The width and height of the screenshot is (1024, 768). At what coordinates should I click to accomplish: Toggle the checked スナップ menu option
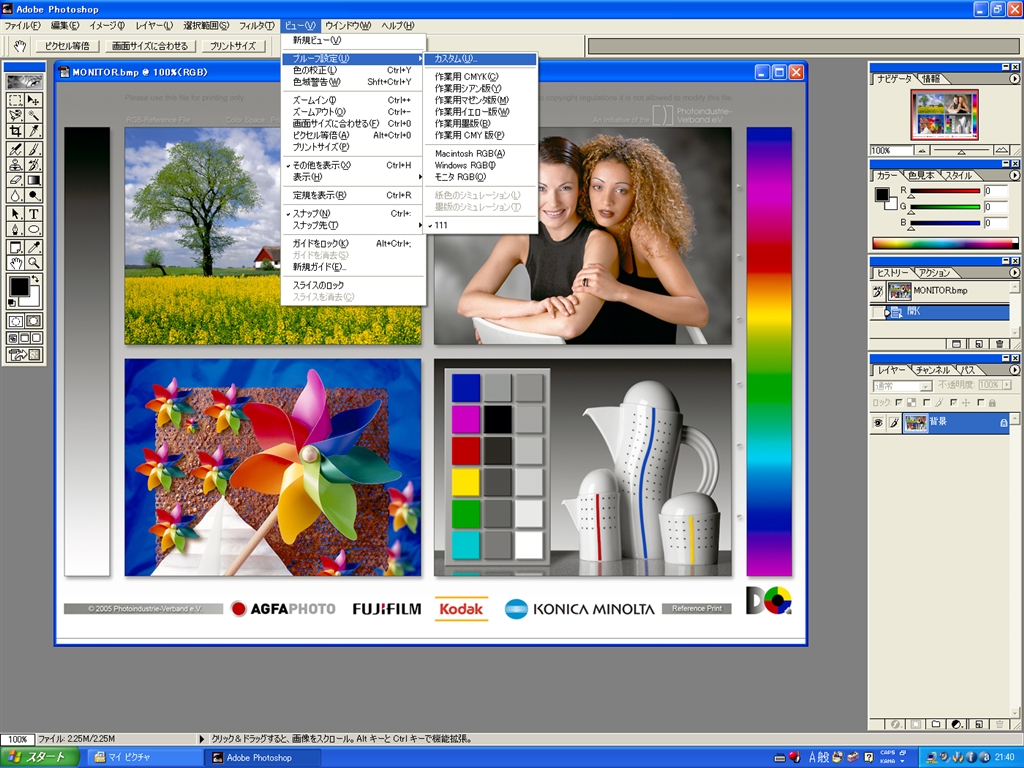[x=311, y=213]
